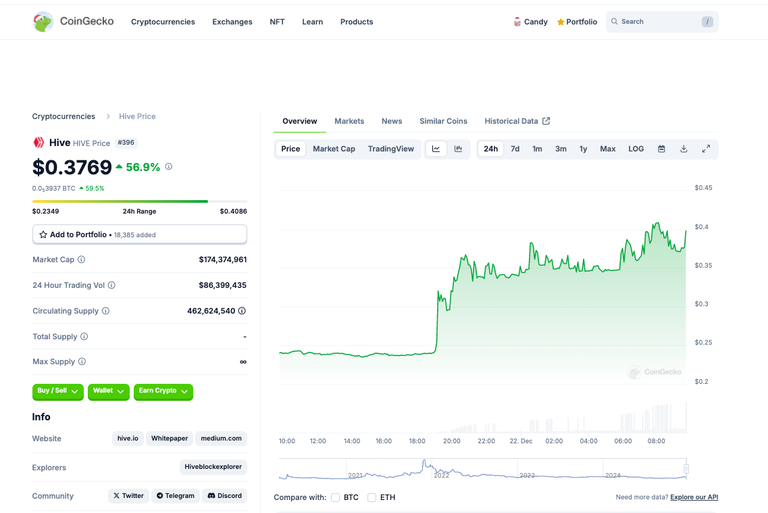Select the Price chart tab
The height and width of the screenshot is (513, 768).
pos(290,149)
